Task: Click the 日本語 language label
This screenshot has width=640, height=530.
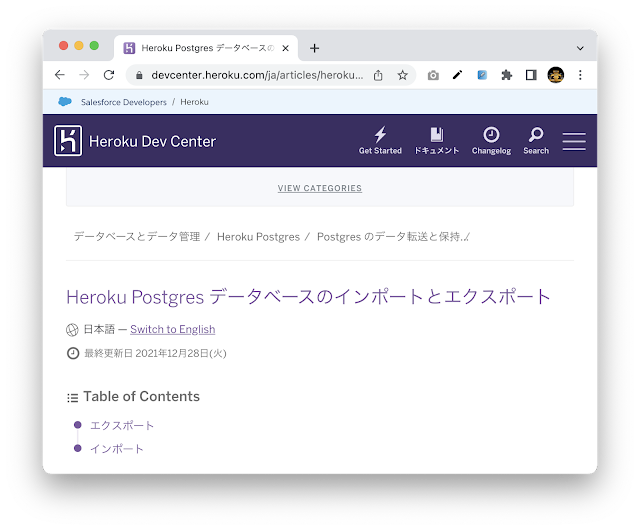Action: click(x=99, y=330)
